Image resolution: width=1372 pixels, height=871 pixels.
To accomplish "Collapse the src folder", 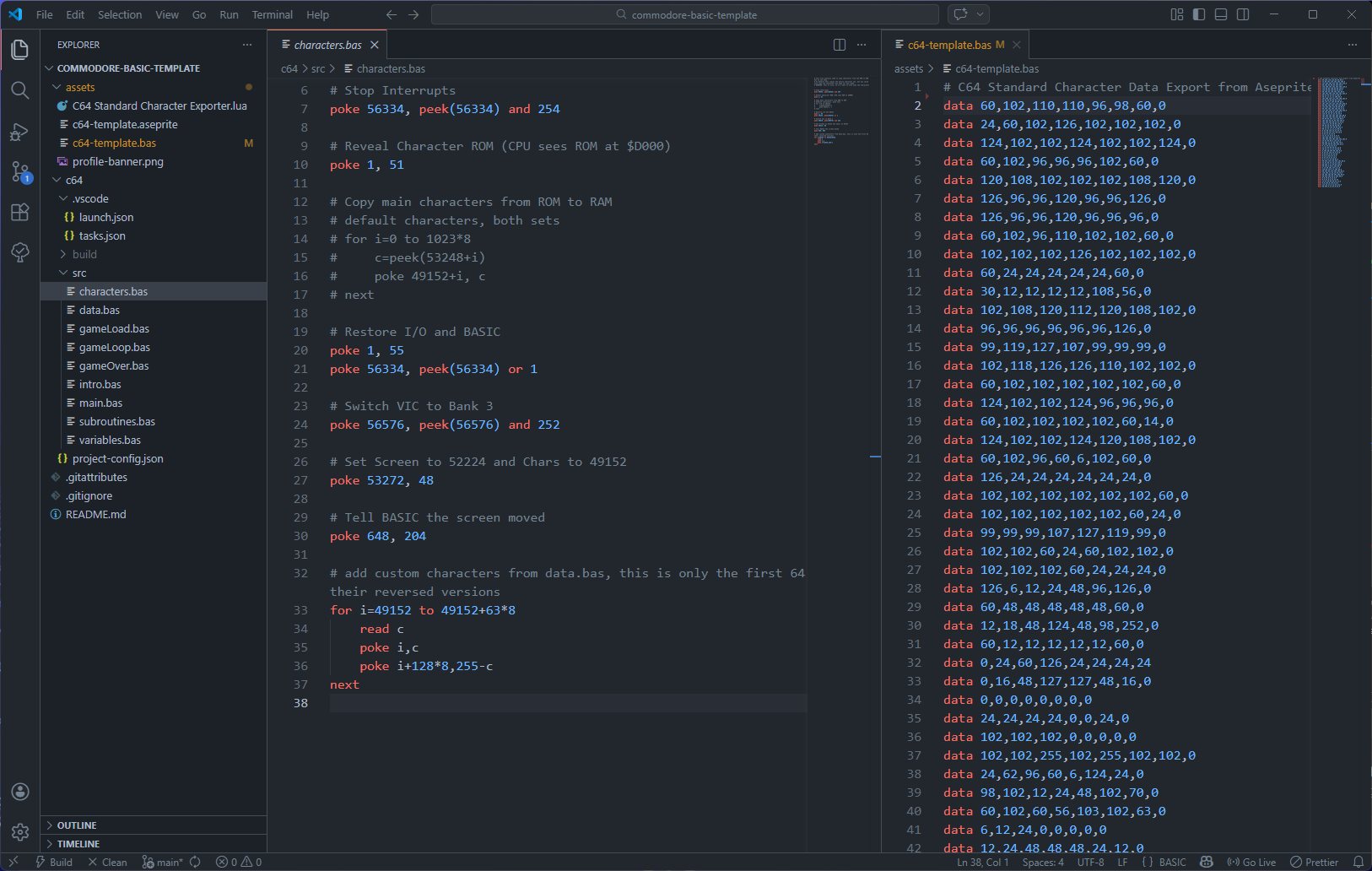I will tap(154, 273).
